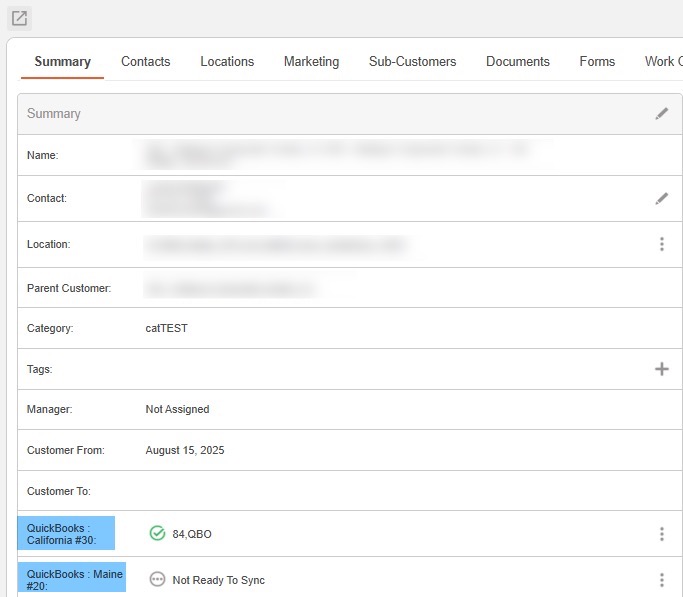The image size is (683, 597).
Task: Switch to the Forms tab
Action: 597,62
